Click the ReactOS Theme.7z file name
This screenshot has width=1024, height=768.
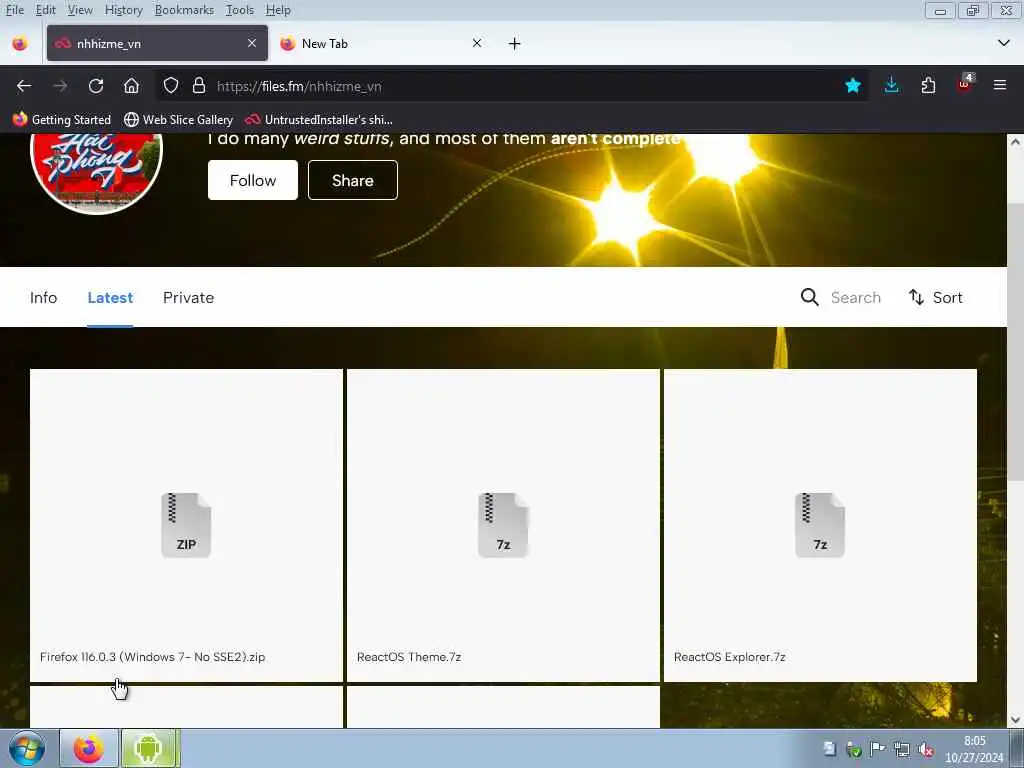409,657
